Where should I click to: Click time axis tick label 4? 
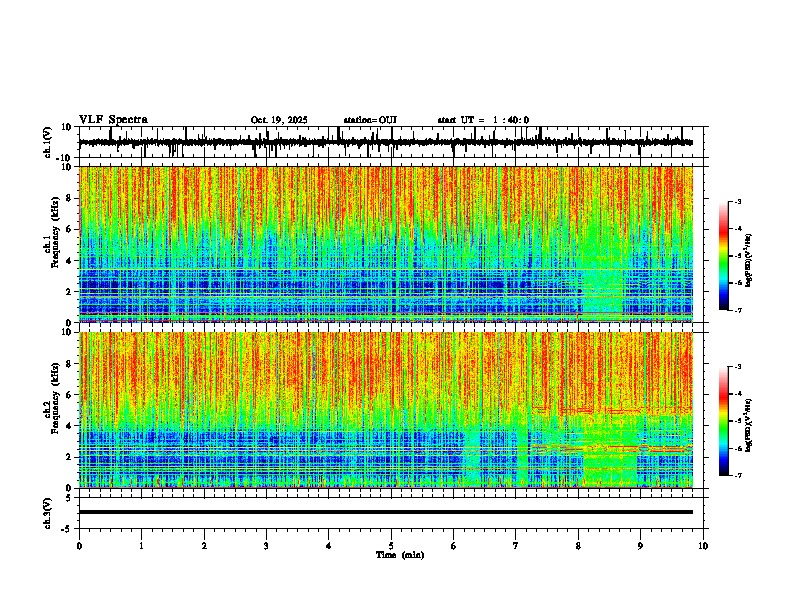(329, 546)
